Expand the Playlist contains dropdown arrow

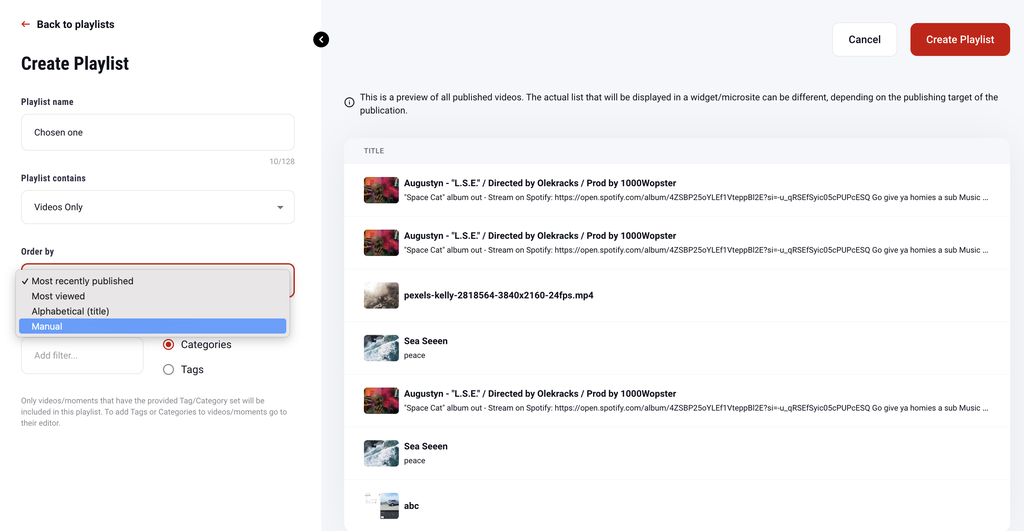point(280,208)
